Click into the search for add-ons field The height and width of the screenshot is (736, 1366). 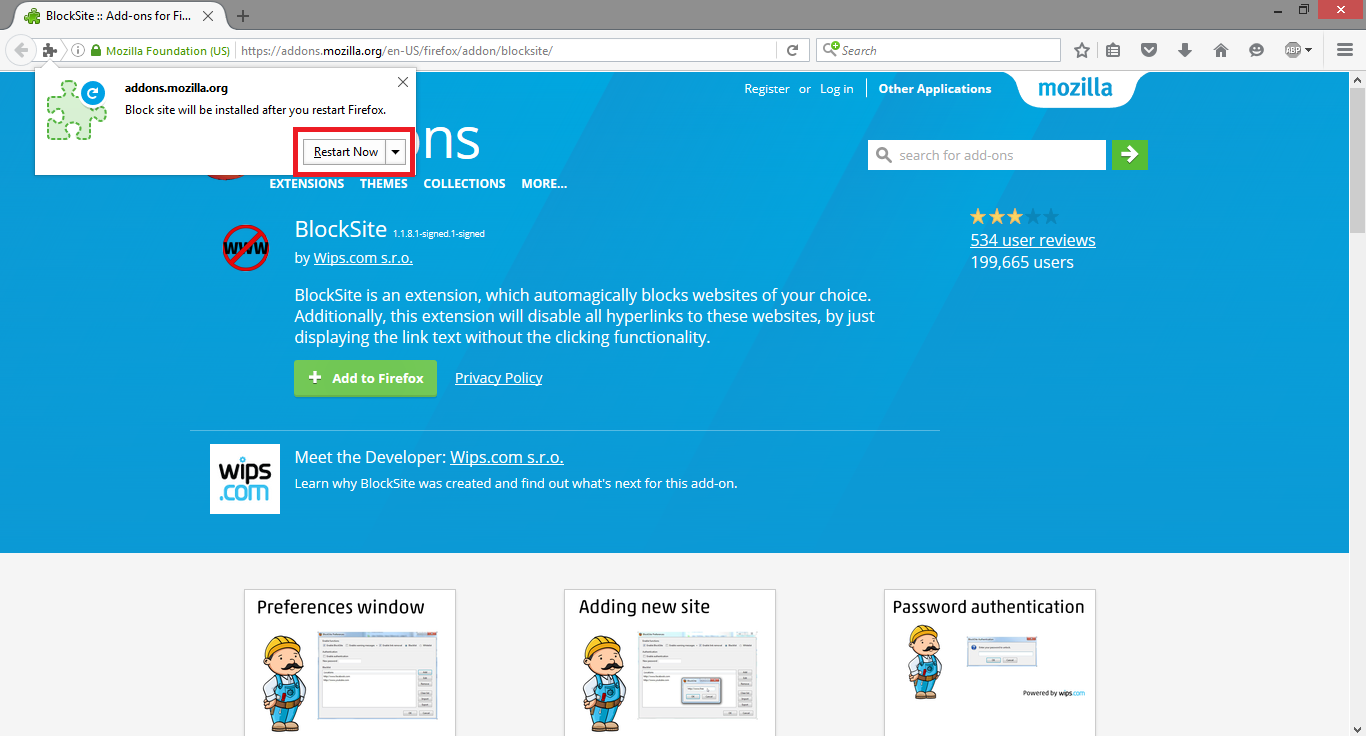pos(987,155)
